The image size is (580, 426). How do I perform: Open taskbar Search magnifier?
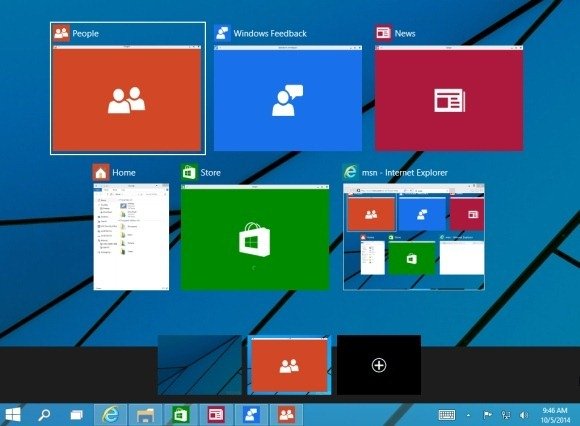44,415
